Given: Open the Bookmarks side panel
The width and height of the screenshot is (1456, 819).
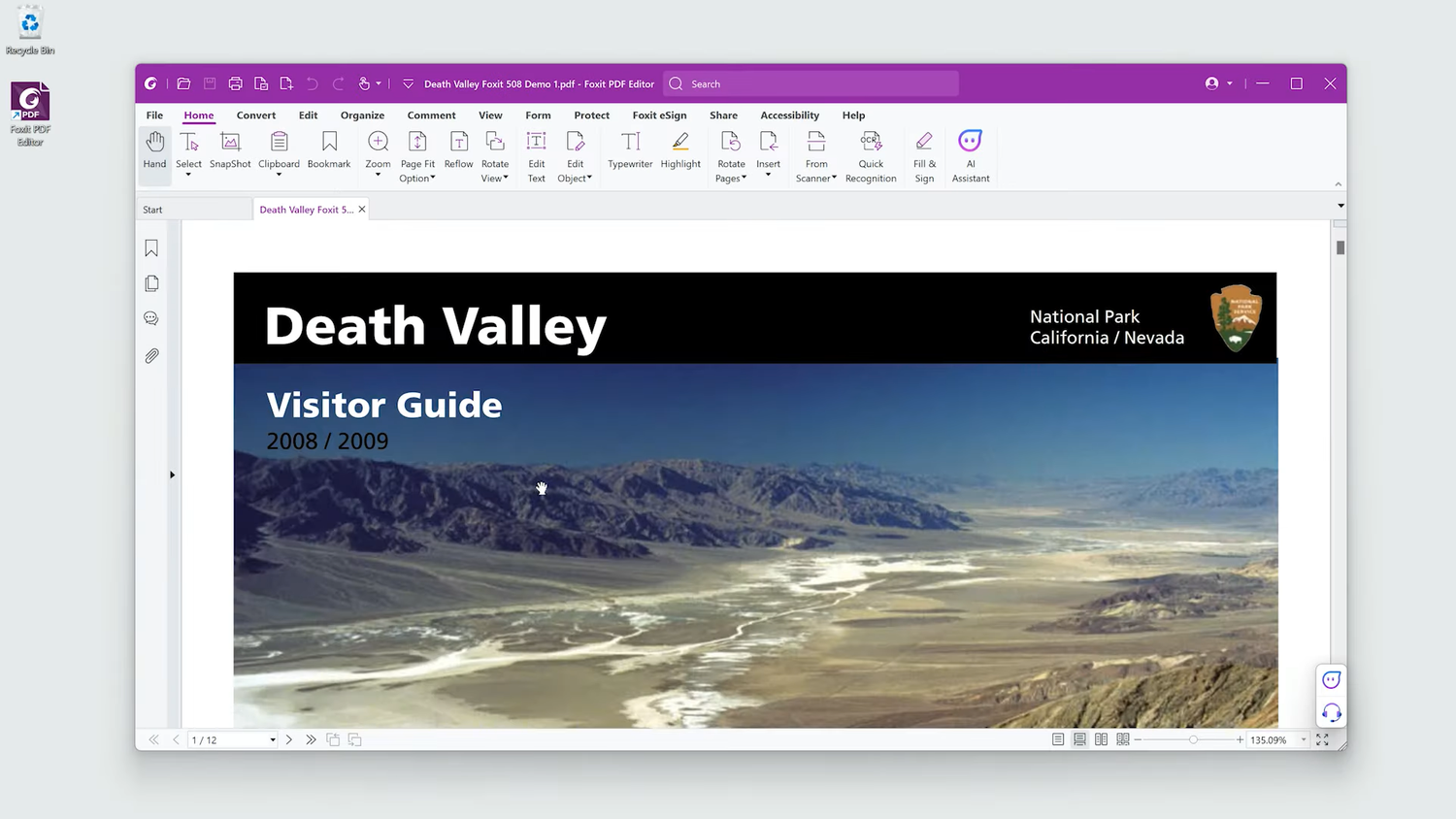Looking at the screenshot, I should (151, 248).
